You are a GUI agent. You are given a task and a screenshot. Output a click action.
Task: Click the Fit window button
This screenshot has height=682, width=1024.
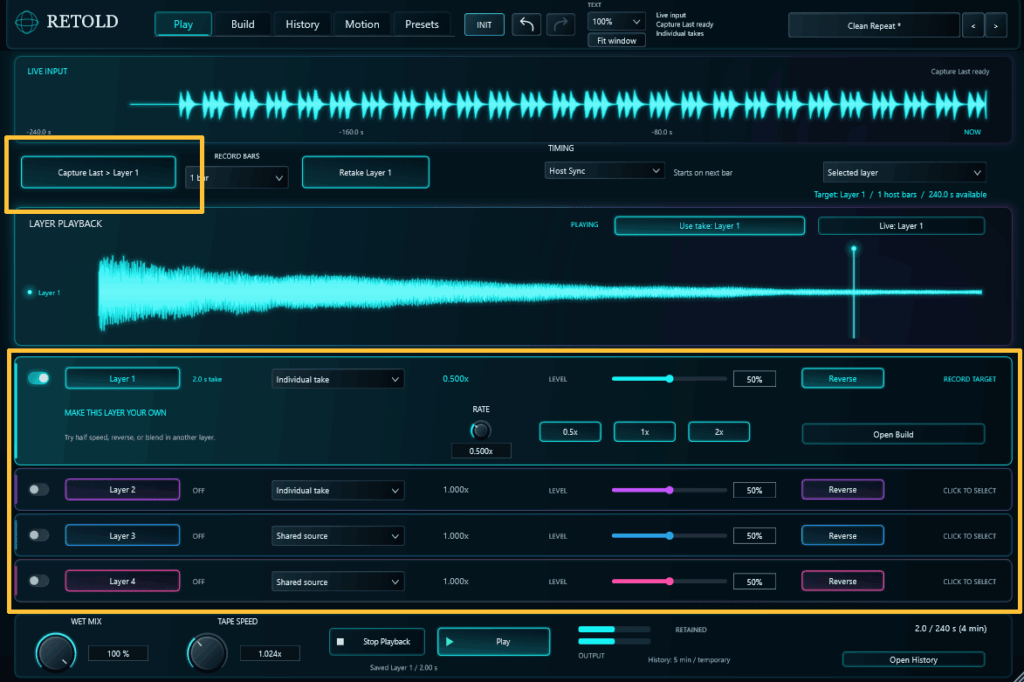(x=616, y=41)
